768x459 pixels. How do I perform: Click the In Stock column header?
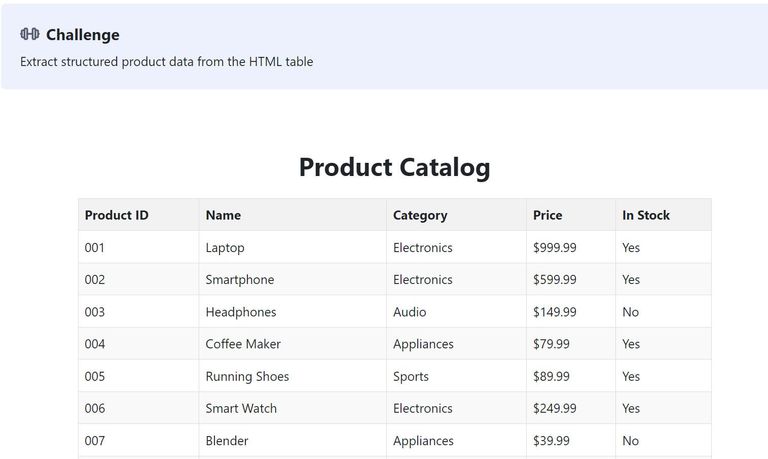coord(646,215)
